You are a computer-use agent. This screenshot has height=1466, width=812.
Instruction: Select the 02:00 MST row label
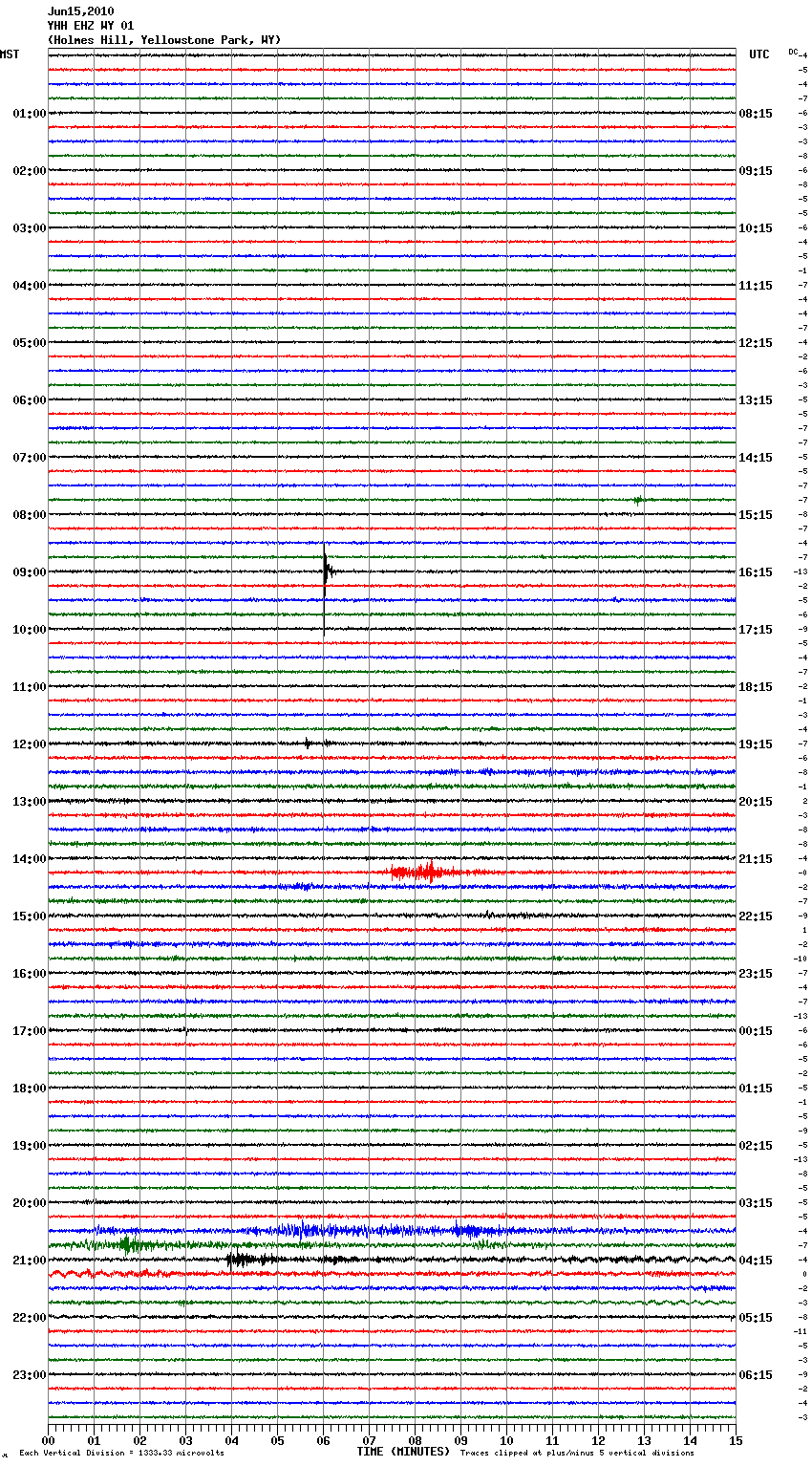point(30,171)
